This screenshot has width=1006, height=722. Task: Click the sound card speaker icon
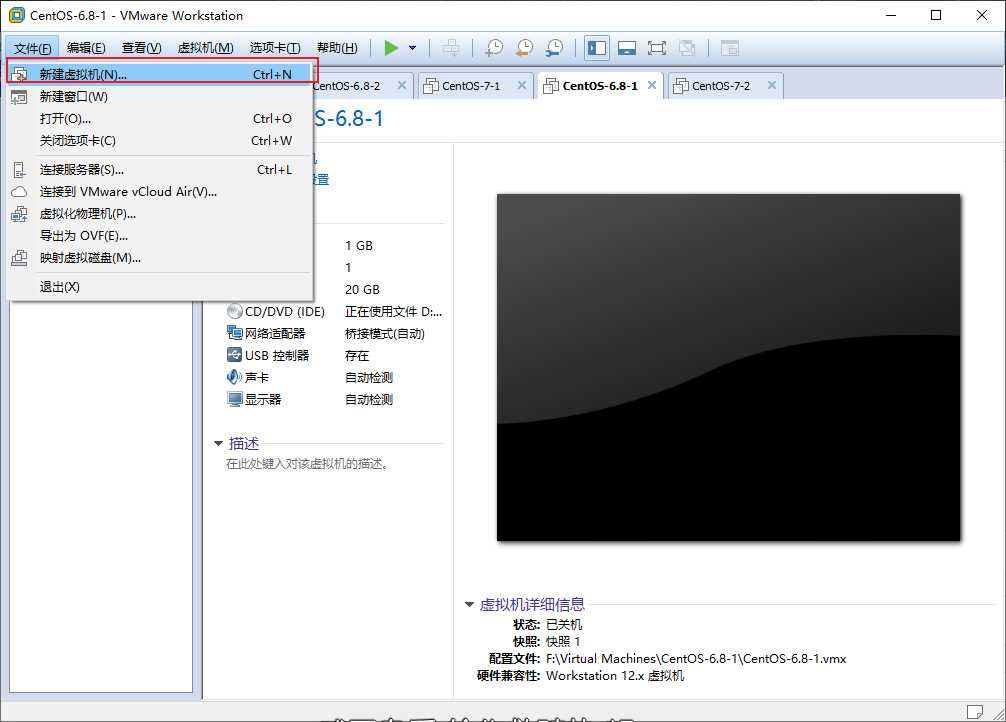[x=234, y=377]
